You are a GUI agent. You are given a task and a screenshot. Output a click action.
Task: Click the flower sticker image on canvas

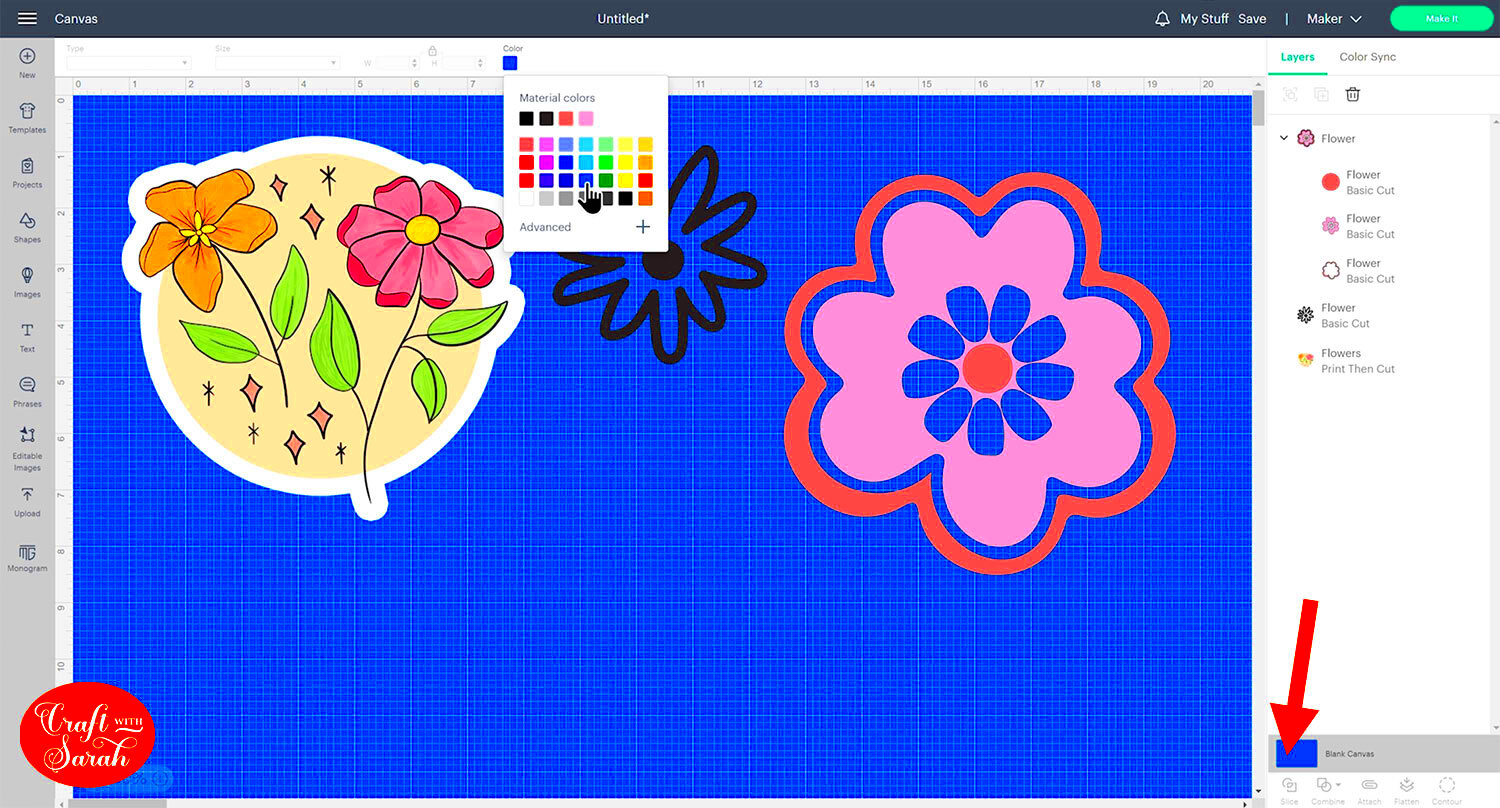coord(322,327)
